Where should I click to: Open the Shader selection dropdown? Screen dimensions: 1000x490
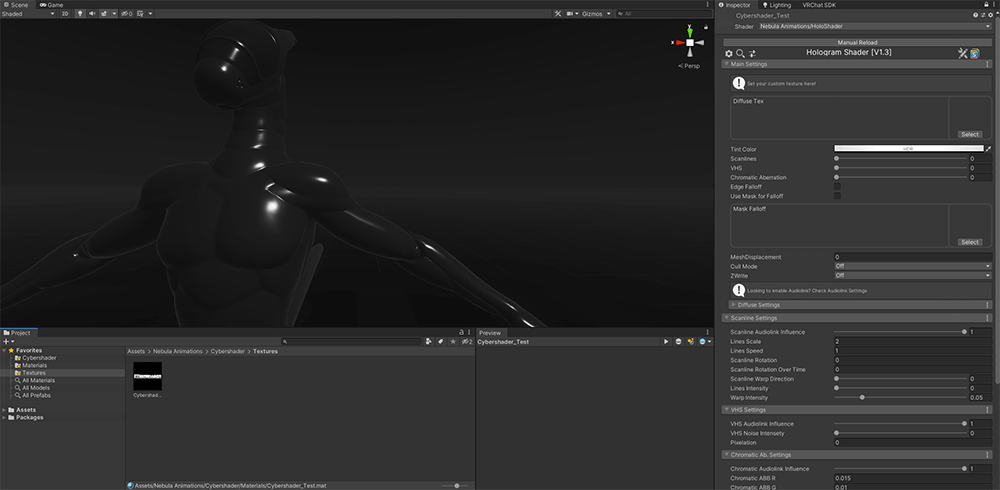coord(874,27)
